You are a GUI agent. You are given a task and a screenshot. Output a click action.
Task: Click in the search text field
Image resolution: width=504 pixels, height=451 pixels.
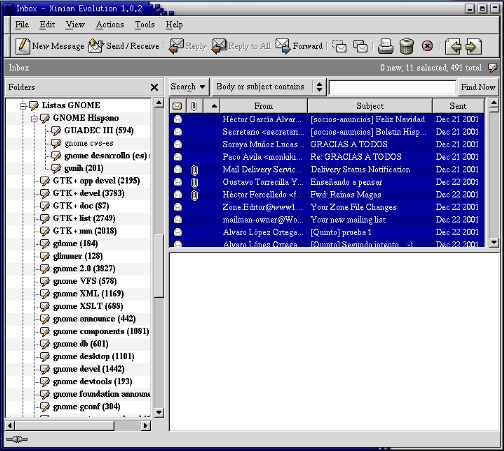pyautogui.click(x=392, y=87)
